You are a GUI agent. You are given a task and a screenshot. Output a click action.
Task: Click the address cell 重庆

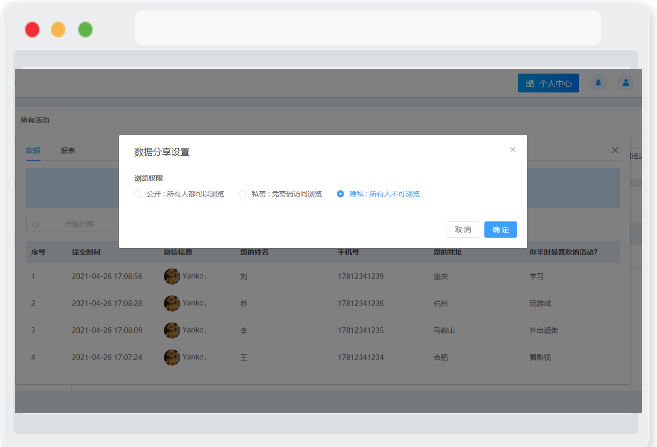[x=440, y=276]
